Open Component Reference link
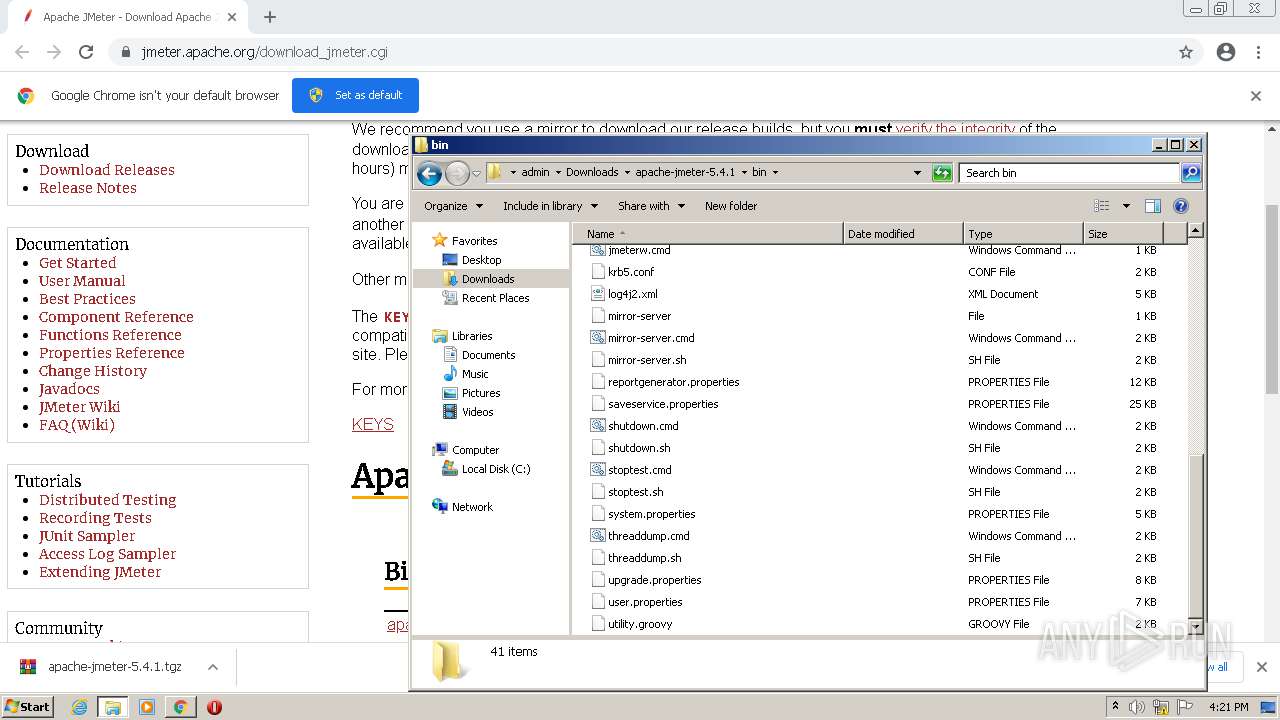Viewport: 1280px width, 720px height. [x=116, y=317]
